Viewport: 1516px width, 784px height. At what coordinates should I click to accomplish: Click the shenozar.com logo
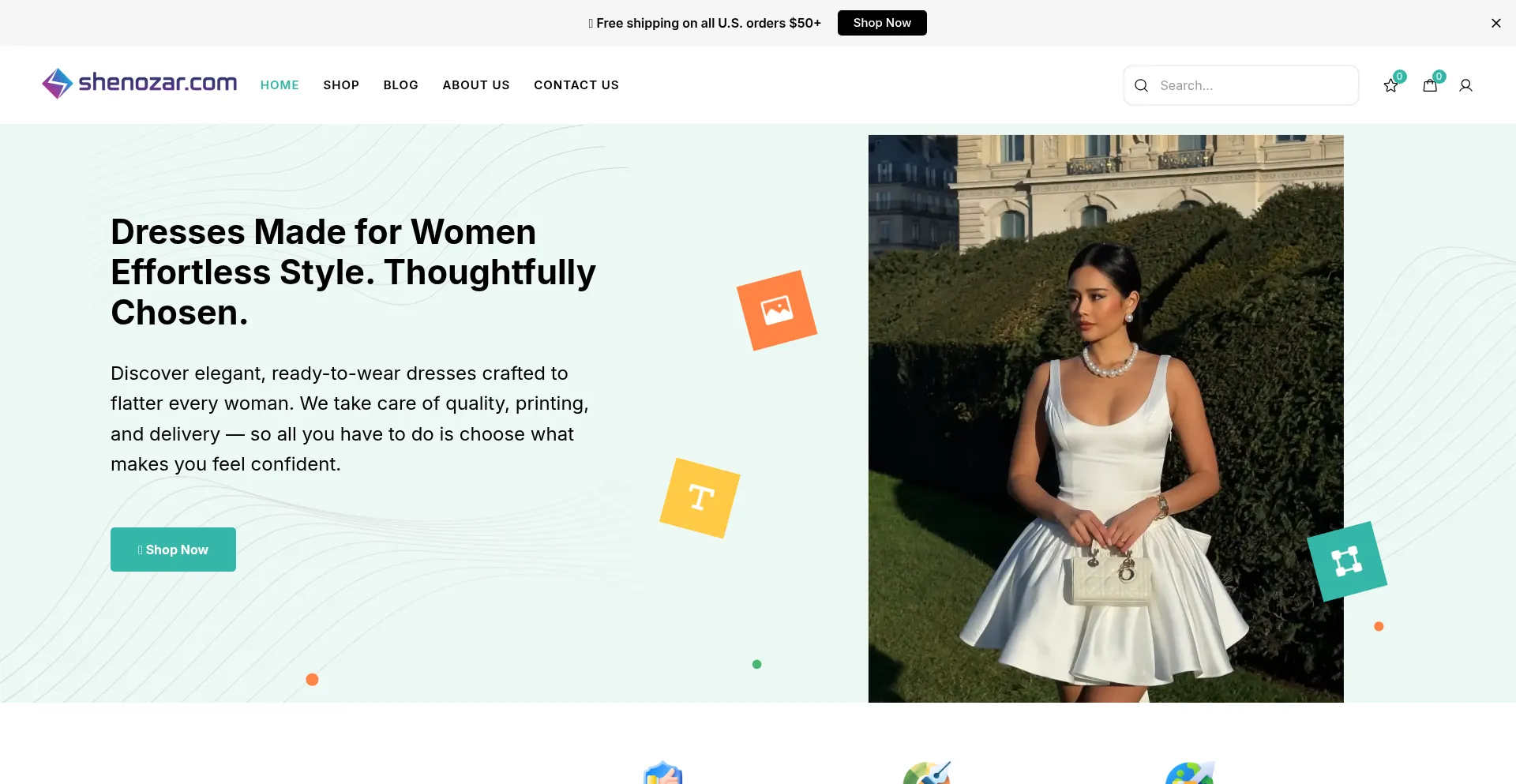tap(139, 83)
